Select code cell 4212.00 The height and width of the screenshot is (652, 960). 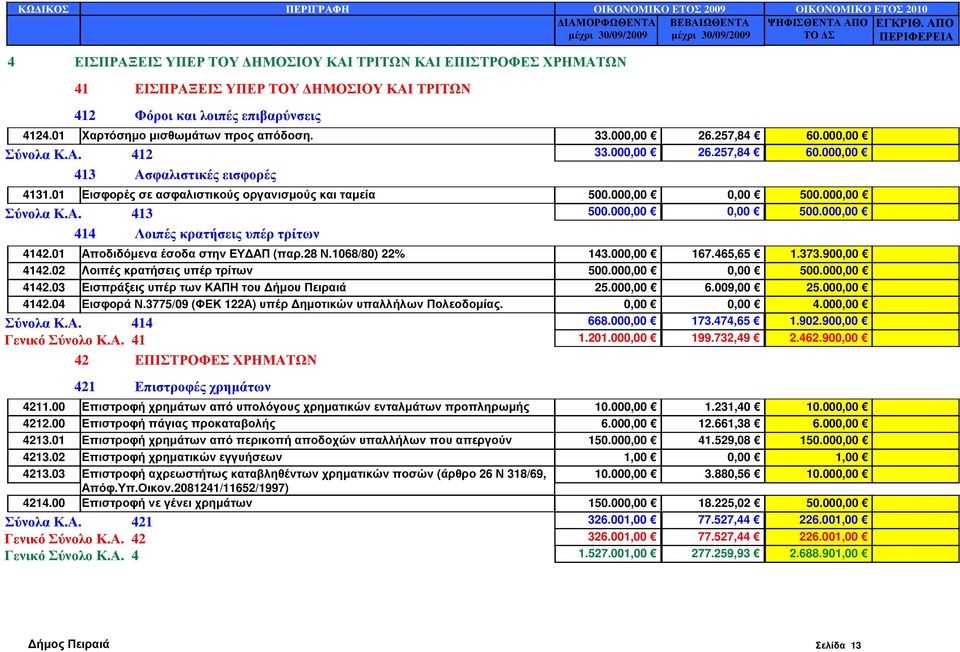(43, 424)
